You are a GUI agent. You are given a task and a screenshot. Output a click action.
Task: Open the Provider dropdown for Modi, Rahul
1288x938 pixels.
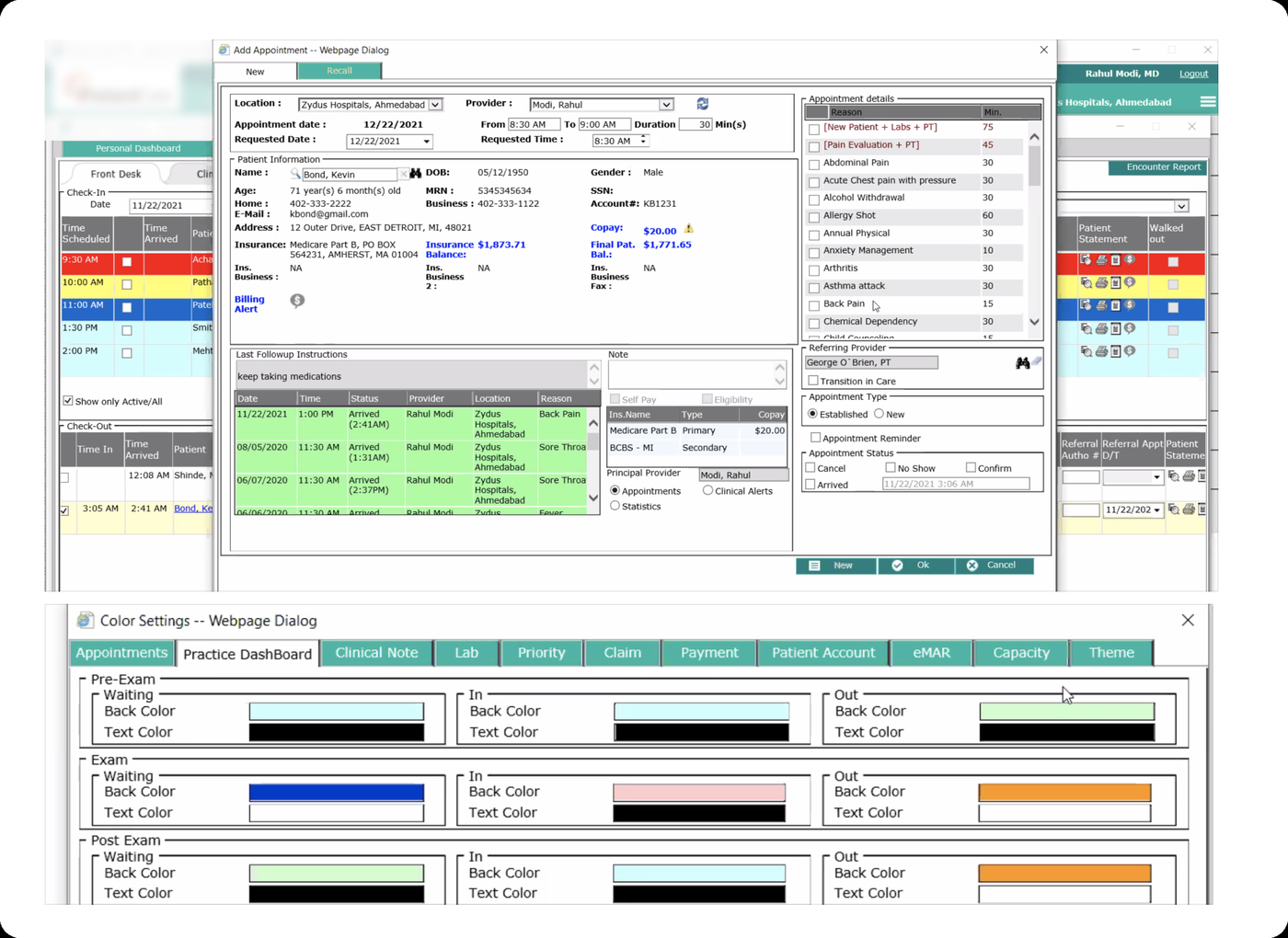tap(666, 105)
